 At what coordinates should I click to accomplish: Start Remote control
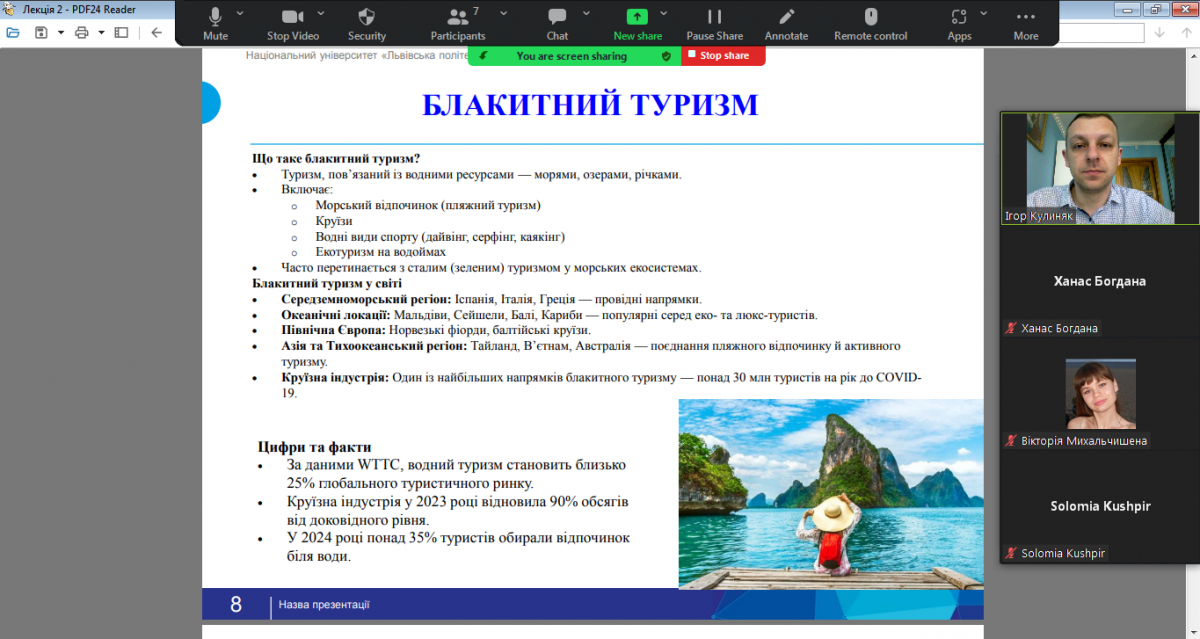pos(870,17)
